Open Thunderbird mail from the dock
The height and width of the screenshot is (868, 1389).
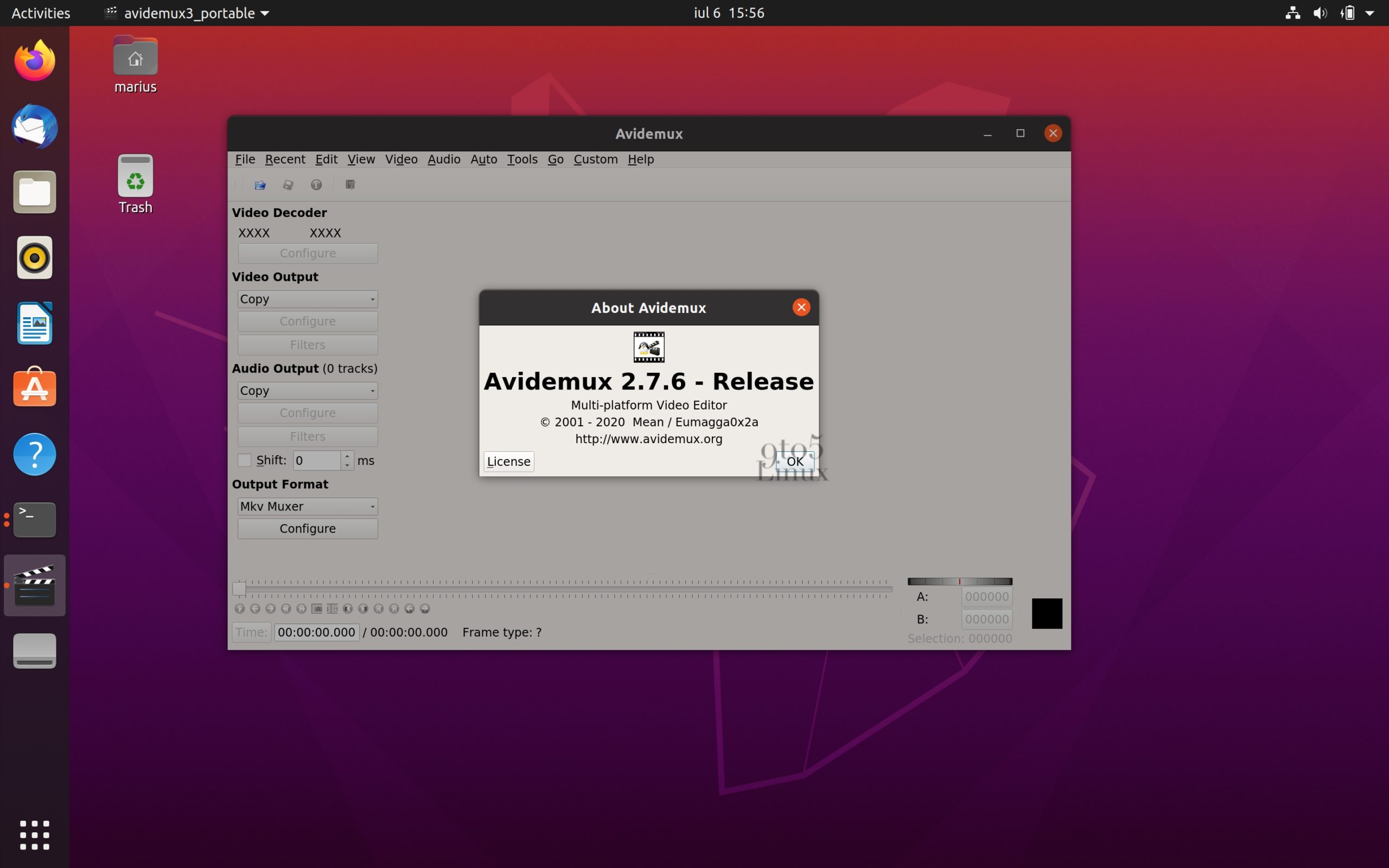[34, 126]
